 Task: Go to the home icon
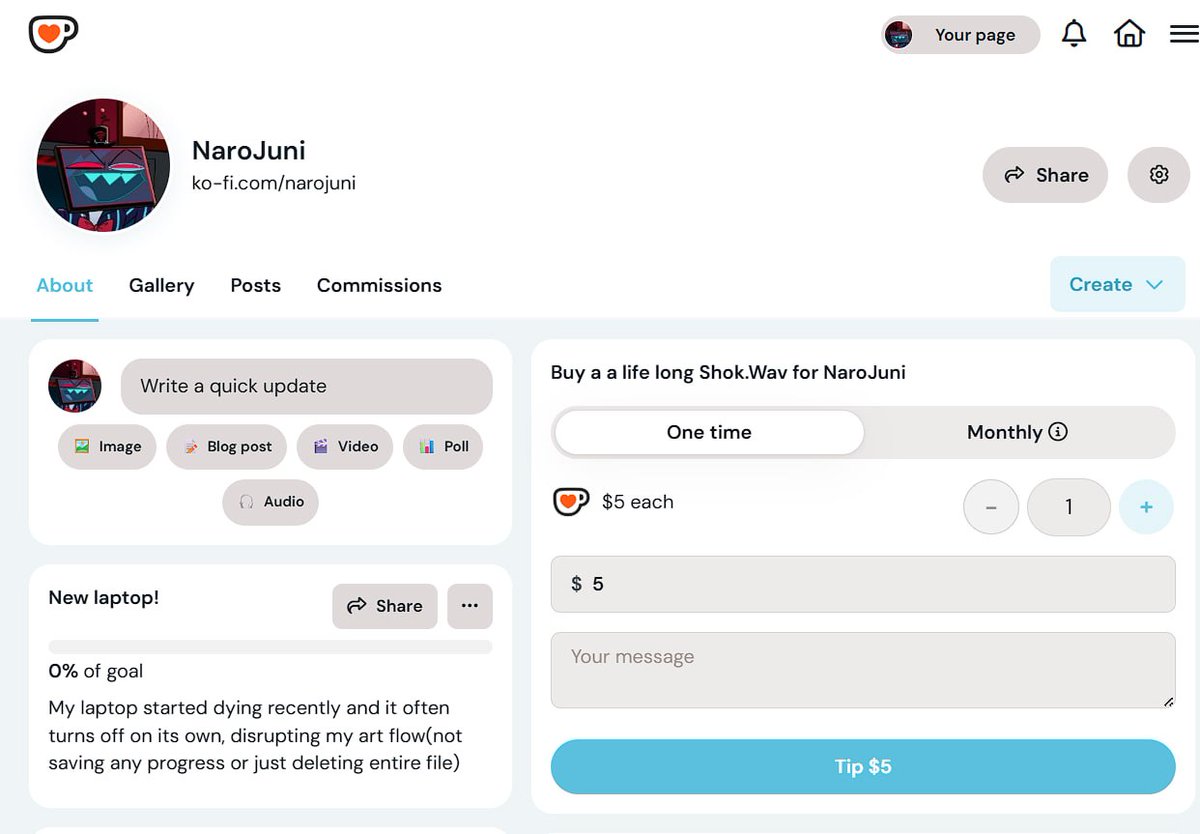(x=1129, y=34)
